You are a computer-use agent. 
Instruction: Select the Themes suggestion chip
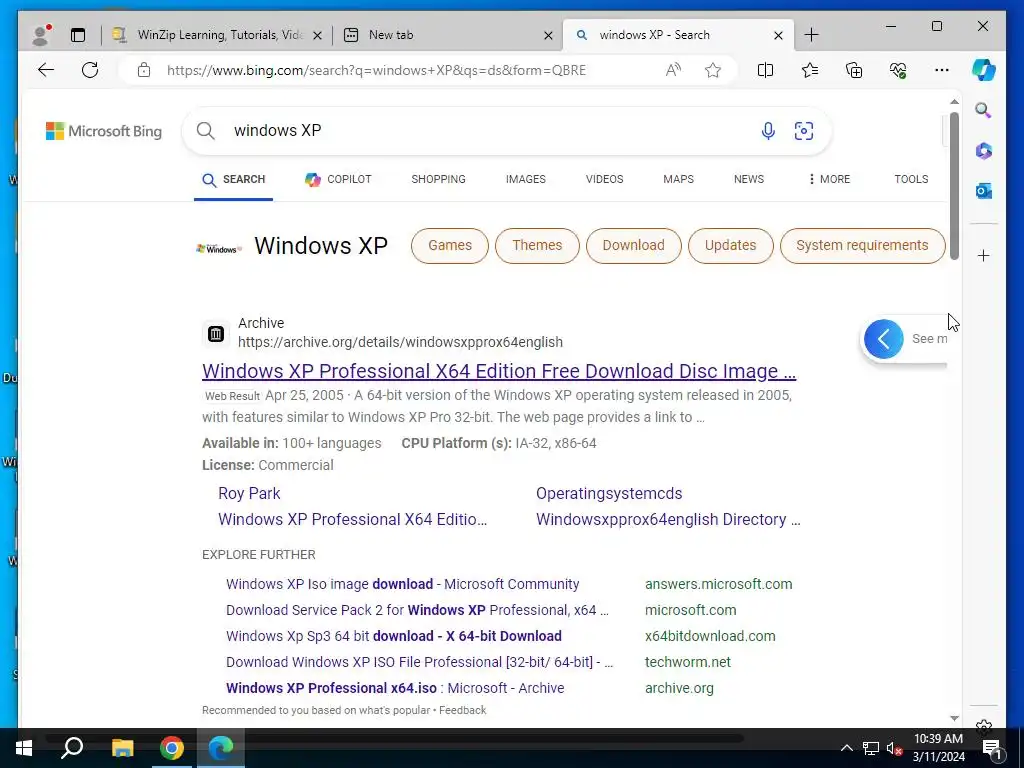[x=537, y=246]
